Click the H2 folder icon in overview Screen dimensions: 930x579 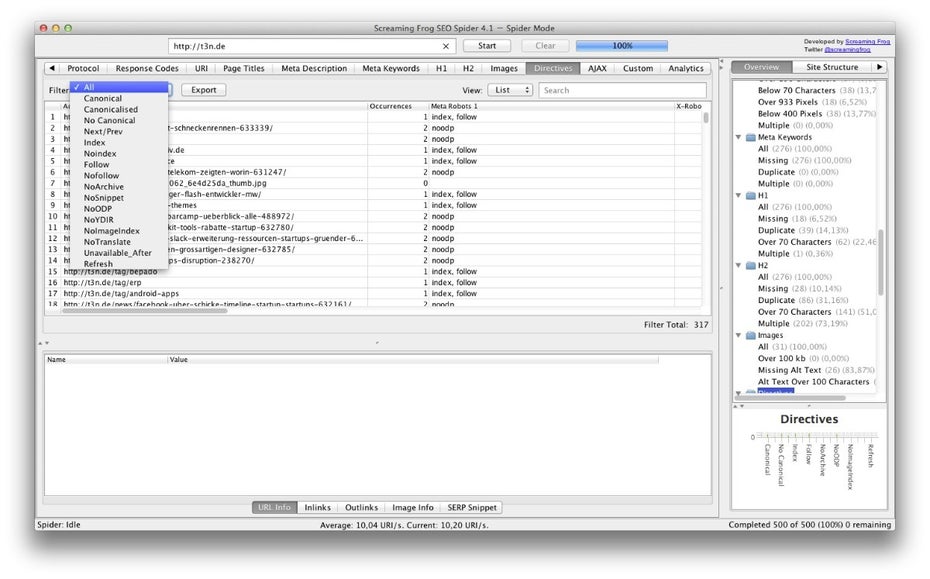click(750, 265)
